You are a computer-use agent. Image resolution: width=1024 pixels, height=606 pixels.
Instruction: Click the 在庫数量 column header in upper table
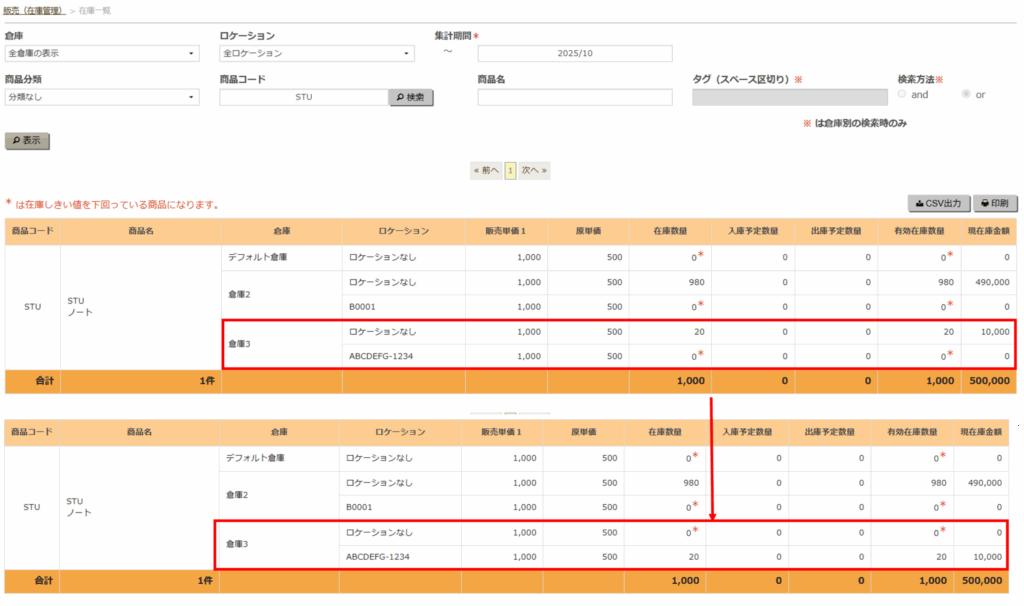[670, 231]
